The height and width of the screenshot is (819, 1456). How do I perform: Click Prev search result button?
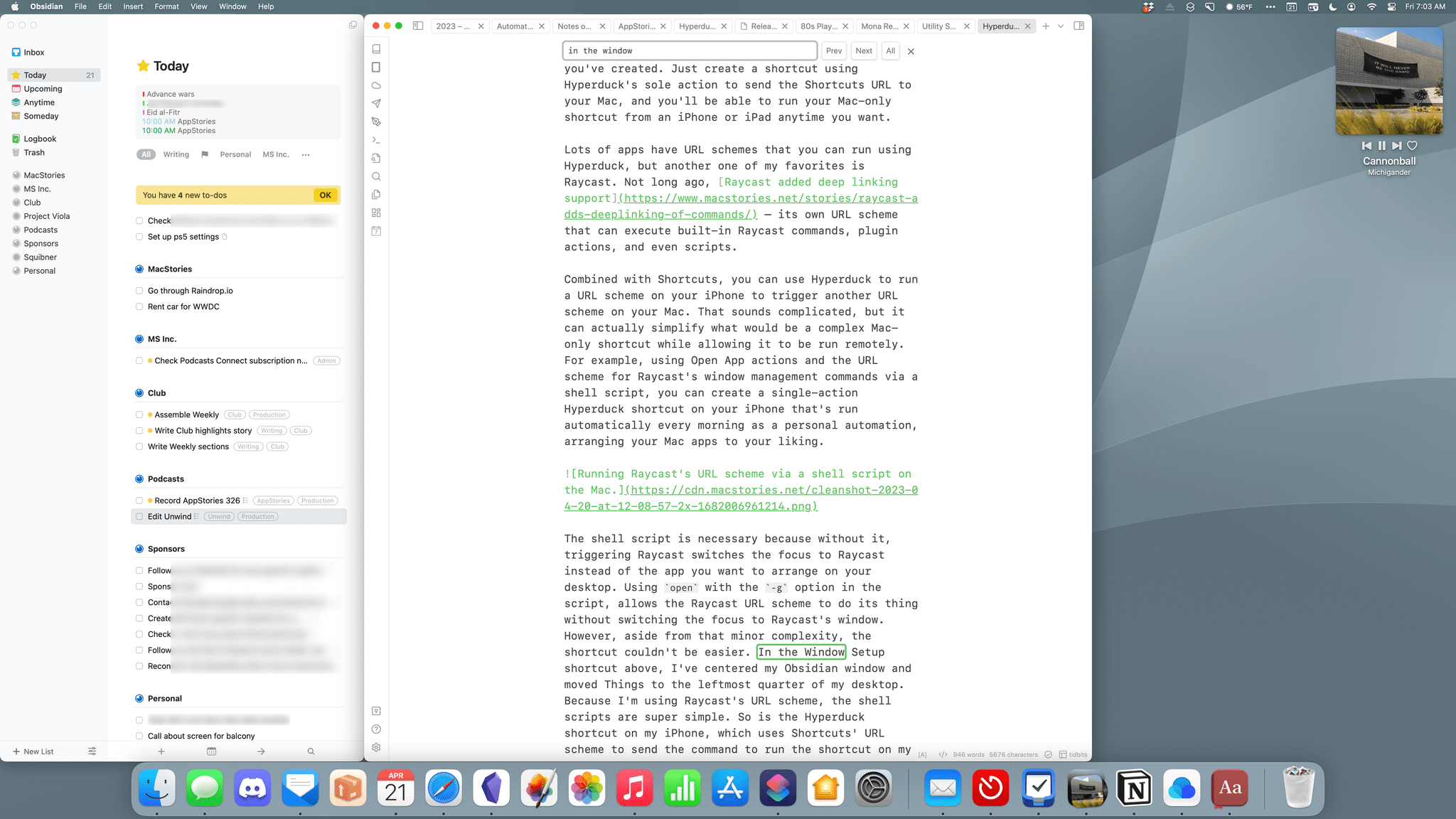(x=834, y=50)
